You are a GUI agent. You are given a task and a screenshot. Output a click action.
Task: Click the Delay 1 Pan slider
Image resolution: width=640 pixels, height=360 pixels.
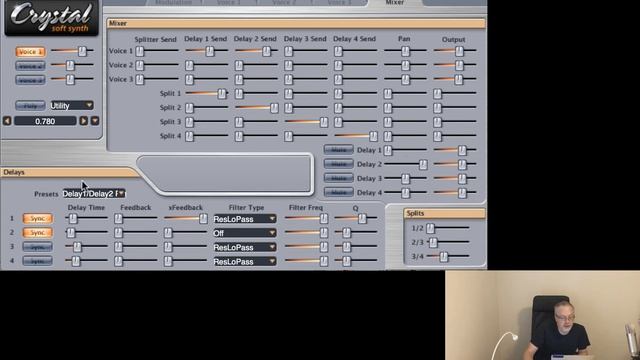(405, 150)
